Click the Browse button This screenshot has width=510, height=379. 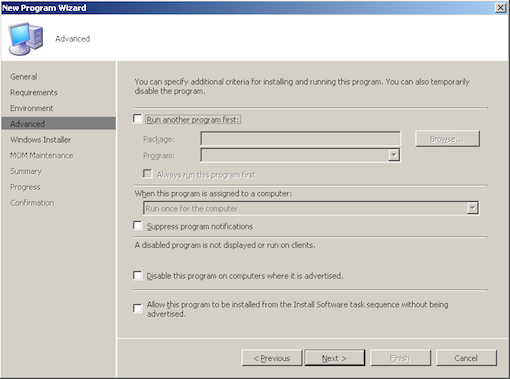[x=447, y=139]
